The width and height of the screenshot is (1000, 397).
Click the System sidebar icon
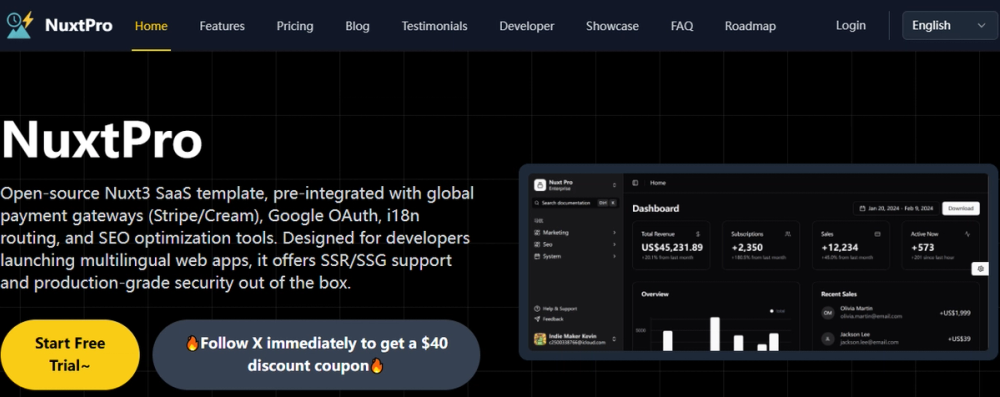click(537, 256)
